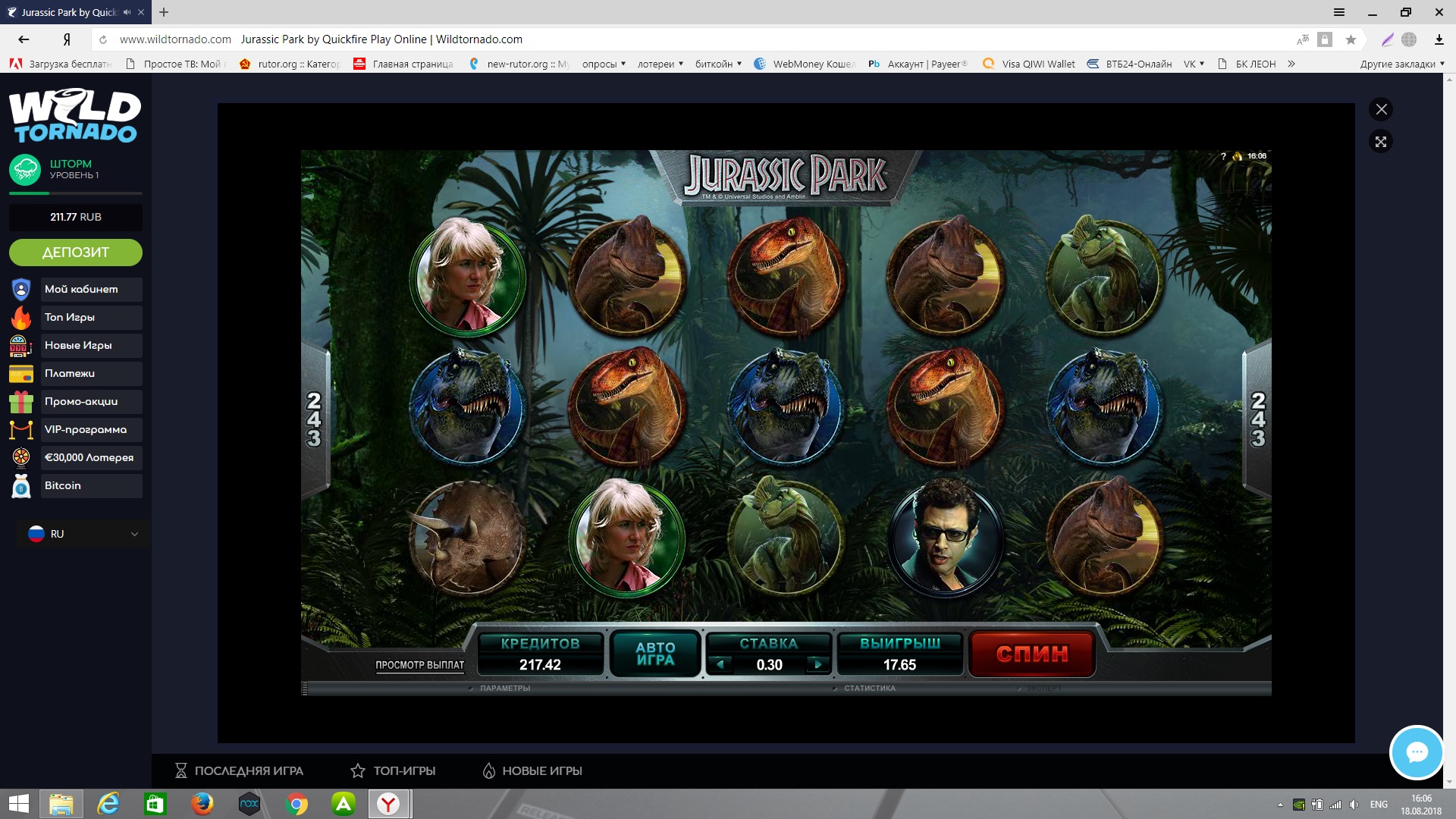Open VIP-программа sidebar item
This screenshot has width=1456, height=819.
(85, 430)
